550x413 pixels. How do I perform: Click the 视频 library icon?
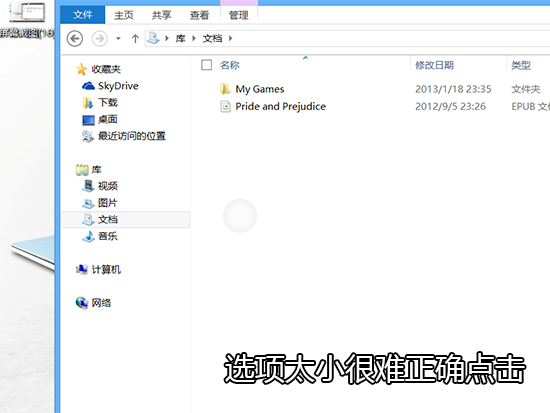pyautogui.click(x=88, y=186)
